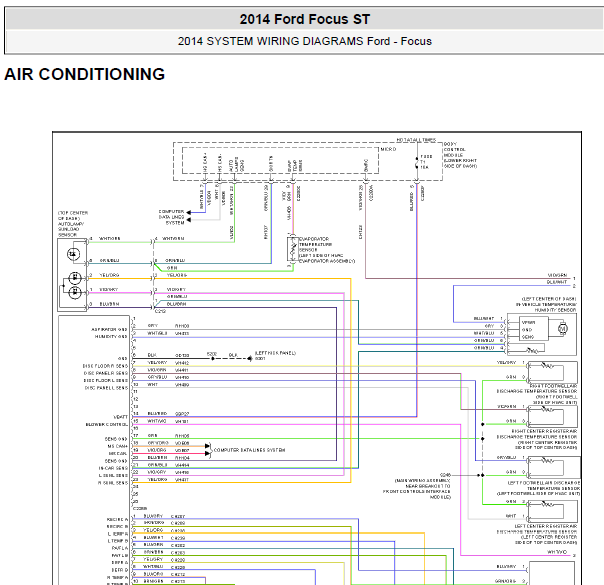Image resolution: width=604 pixels, height=585 pixels.
Task: Click the Autolamp/Sunload Sensor label
Action: click(x=73, y=224)
